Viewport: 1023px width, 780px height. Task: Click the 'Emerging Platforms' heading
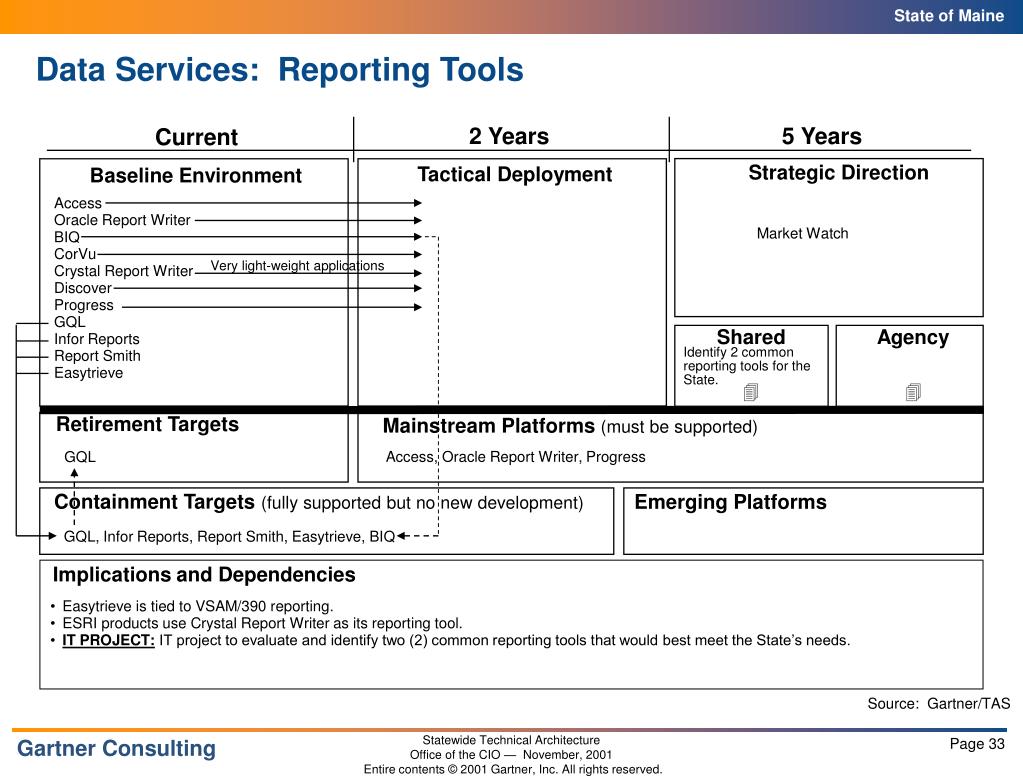coord(731,502)
